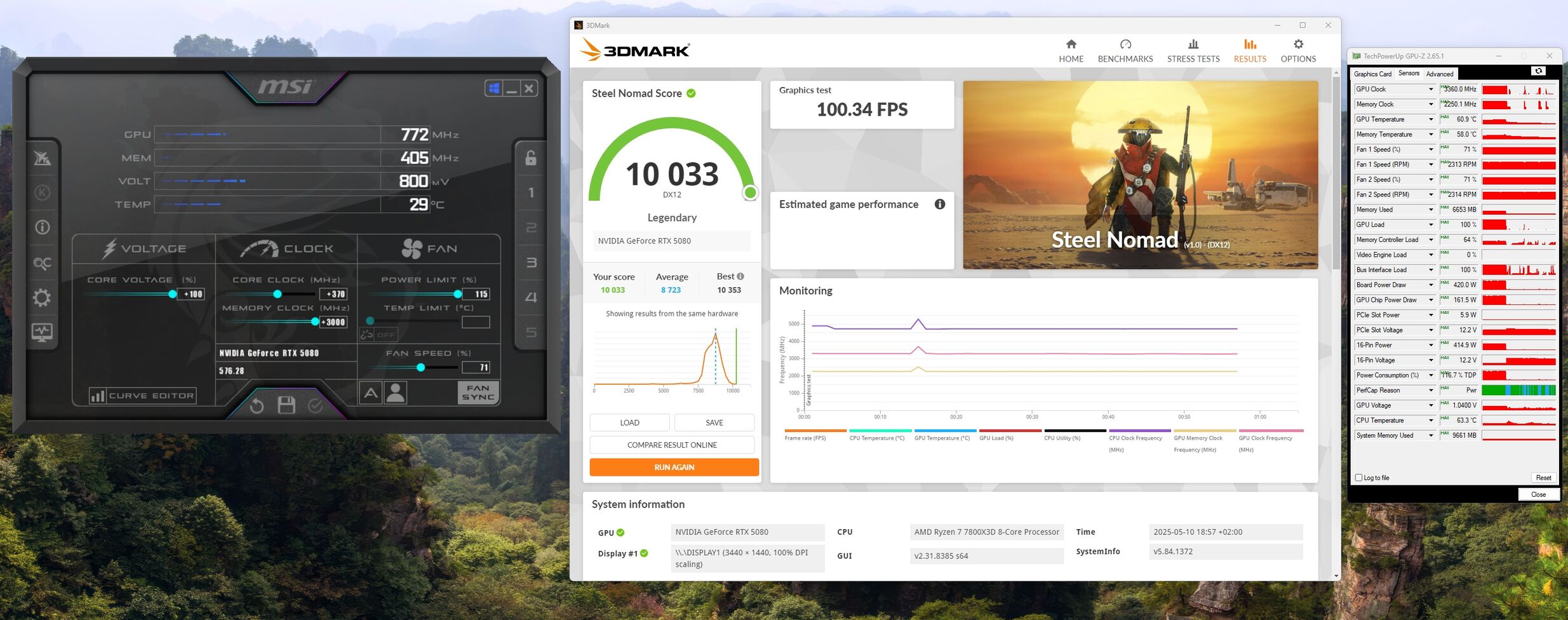The width and height of the screenshot is (1568, 620).
Task: Go to 3DMark Home
Action: point(1071,51)
